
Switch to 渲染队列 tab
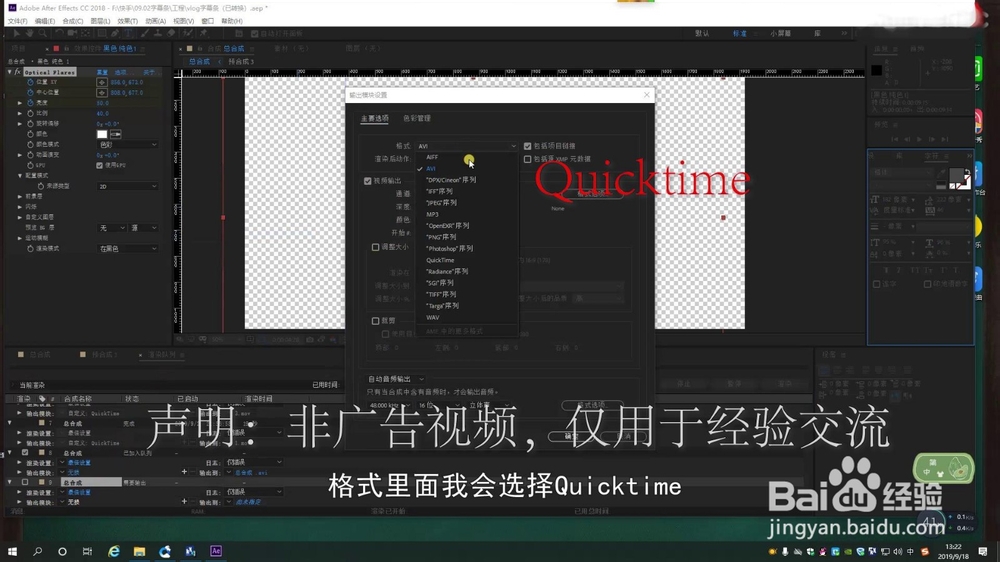(162, 355)
